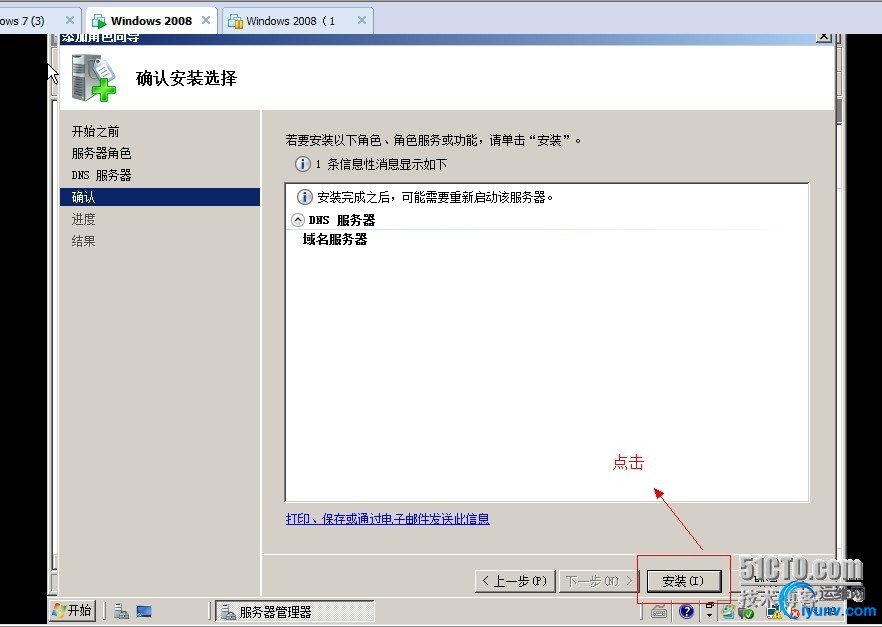This screenshot has height=627, width=882.
Task: Click the running VM icon on Windows 2008 tab
Action: tap(99, 21)
